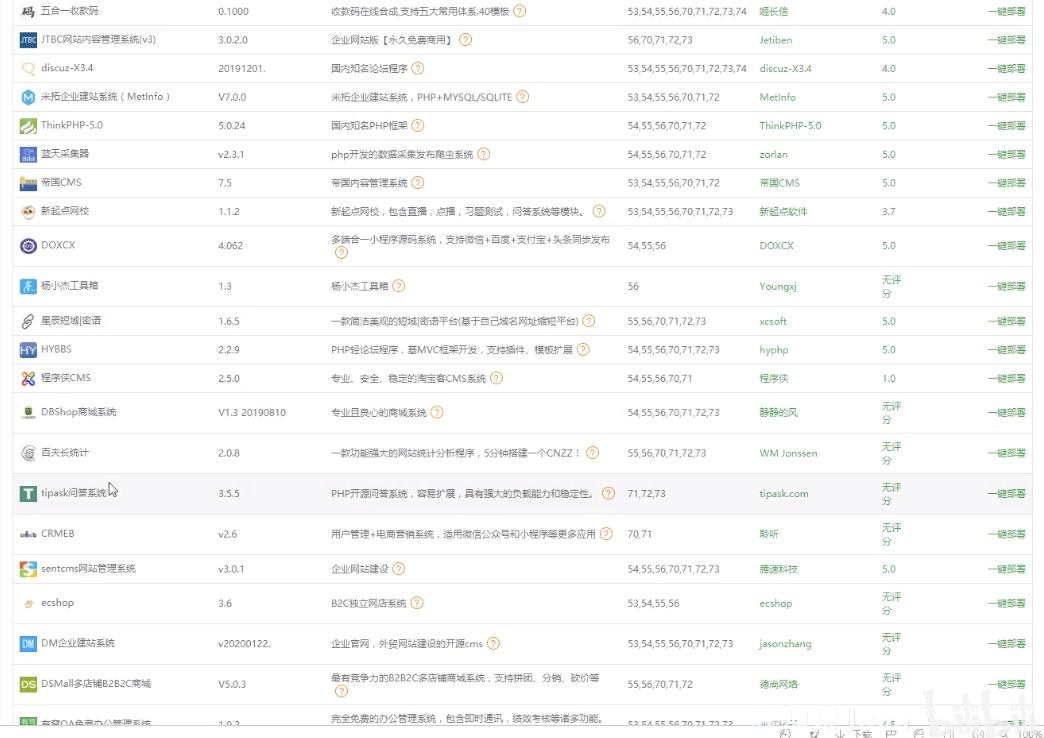Click 一键部署 in the discuz-X3.4 row
The image size is (1044, 738).
pos(1006,69)
